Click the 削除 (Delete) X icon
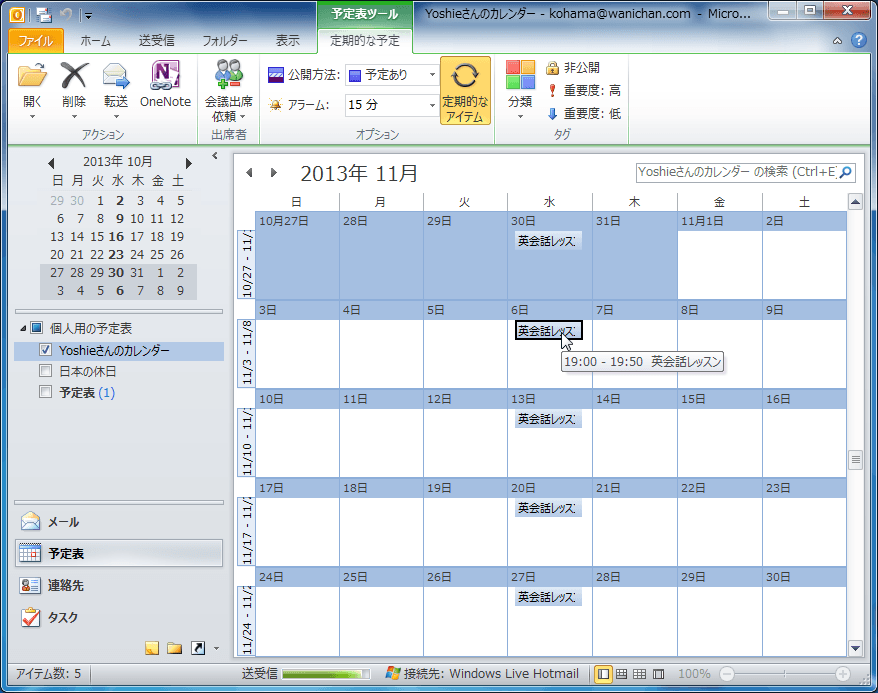 tap(74, 75)
